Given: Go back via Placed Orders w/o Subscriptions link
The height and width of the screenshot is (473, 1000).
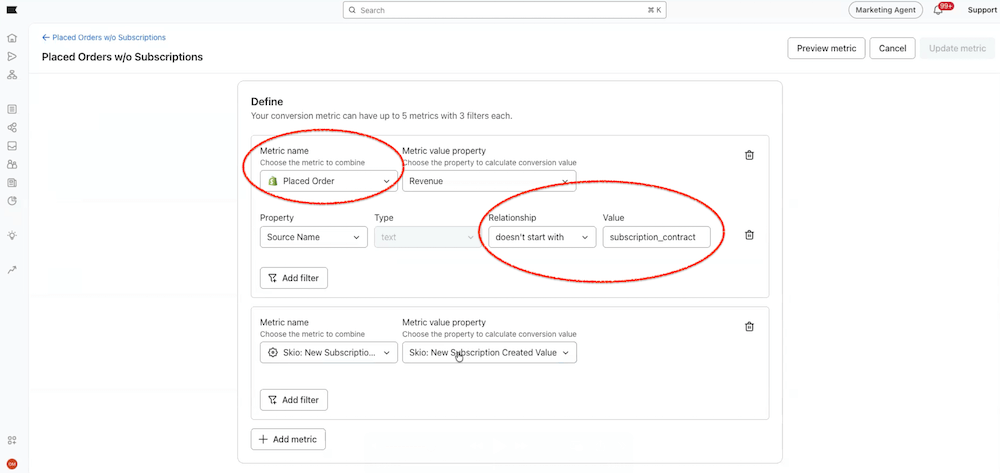Looking at the screenshot, I should (104, 38).
